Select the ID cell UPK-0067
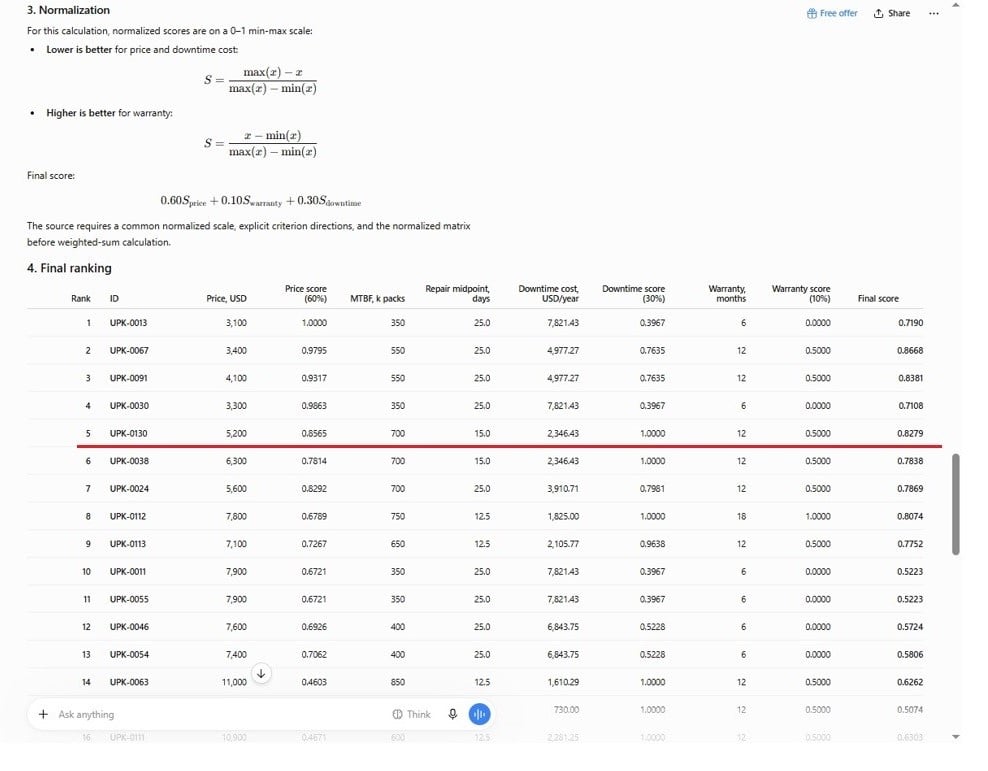The width and height of the screenshot is (988, 771). pyautogui.click(x=129, y=350)
